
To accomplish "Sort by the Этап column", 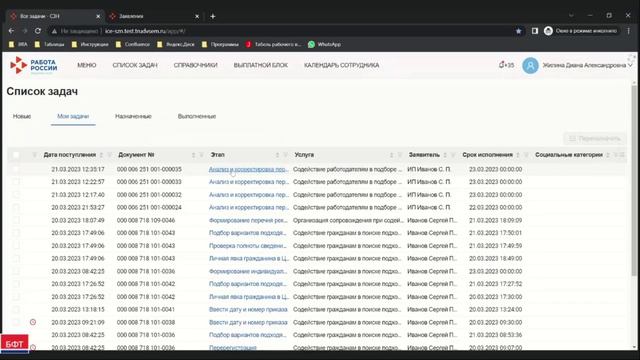I will pos(278,155).
